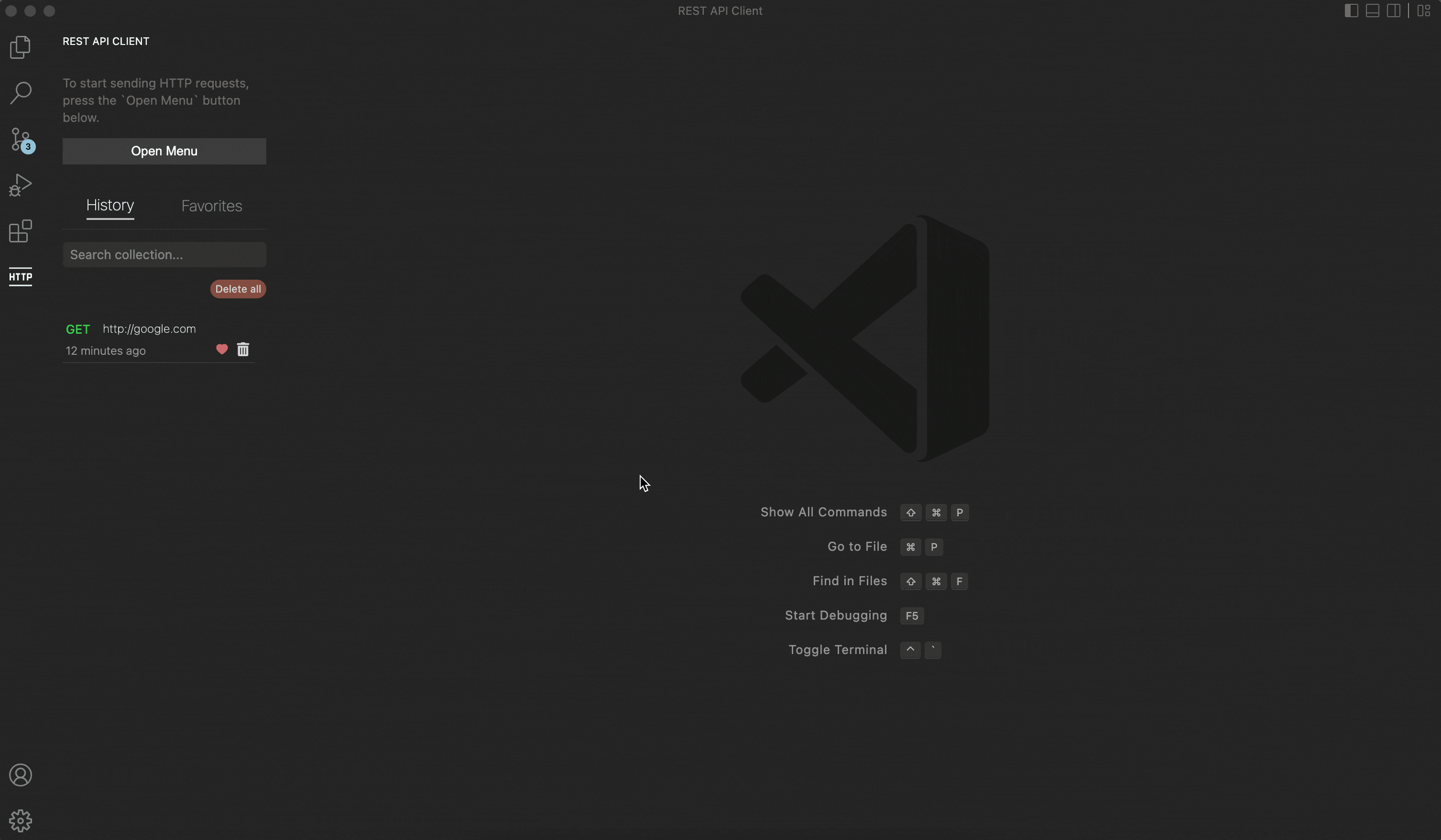Image resolution: width=1441 pixels, height=840 pixels.
Task: Click the Open Menu button
Action: click(x=164, y=151)
